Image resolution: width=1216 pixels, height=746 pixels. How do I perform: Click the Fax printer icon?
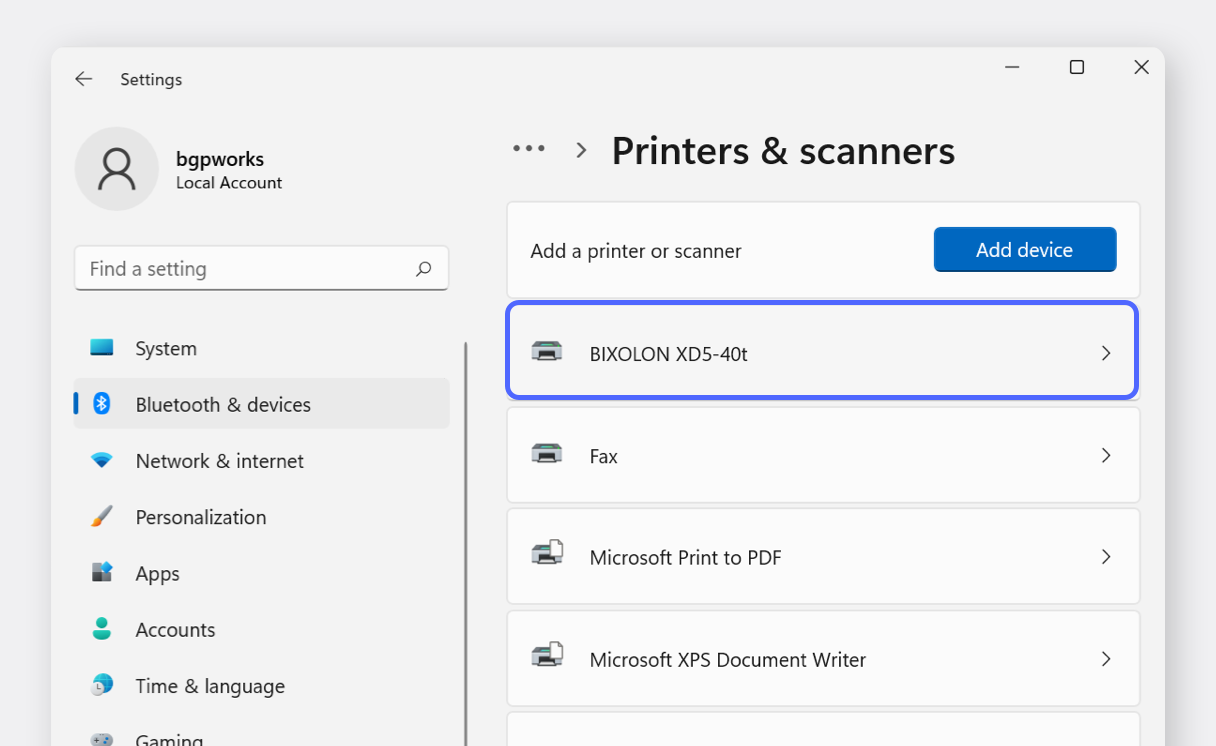547,455
